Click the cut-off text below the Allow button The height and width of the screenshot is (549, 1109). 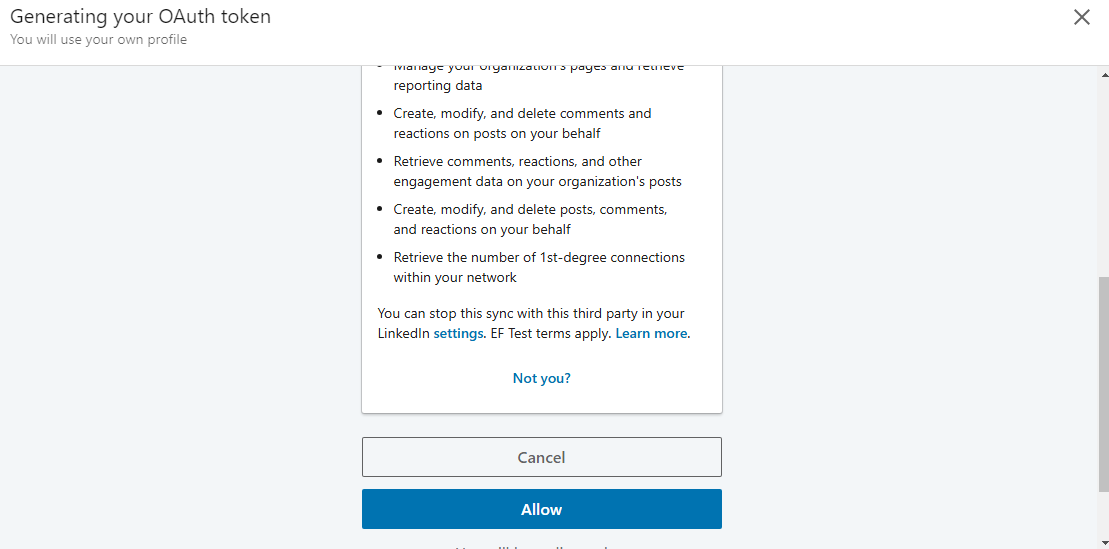tap(541, 546)
